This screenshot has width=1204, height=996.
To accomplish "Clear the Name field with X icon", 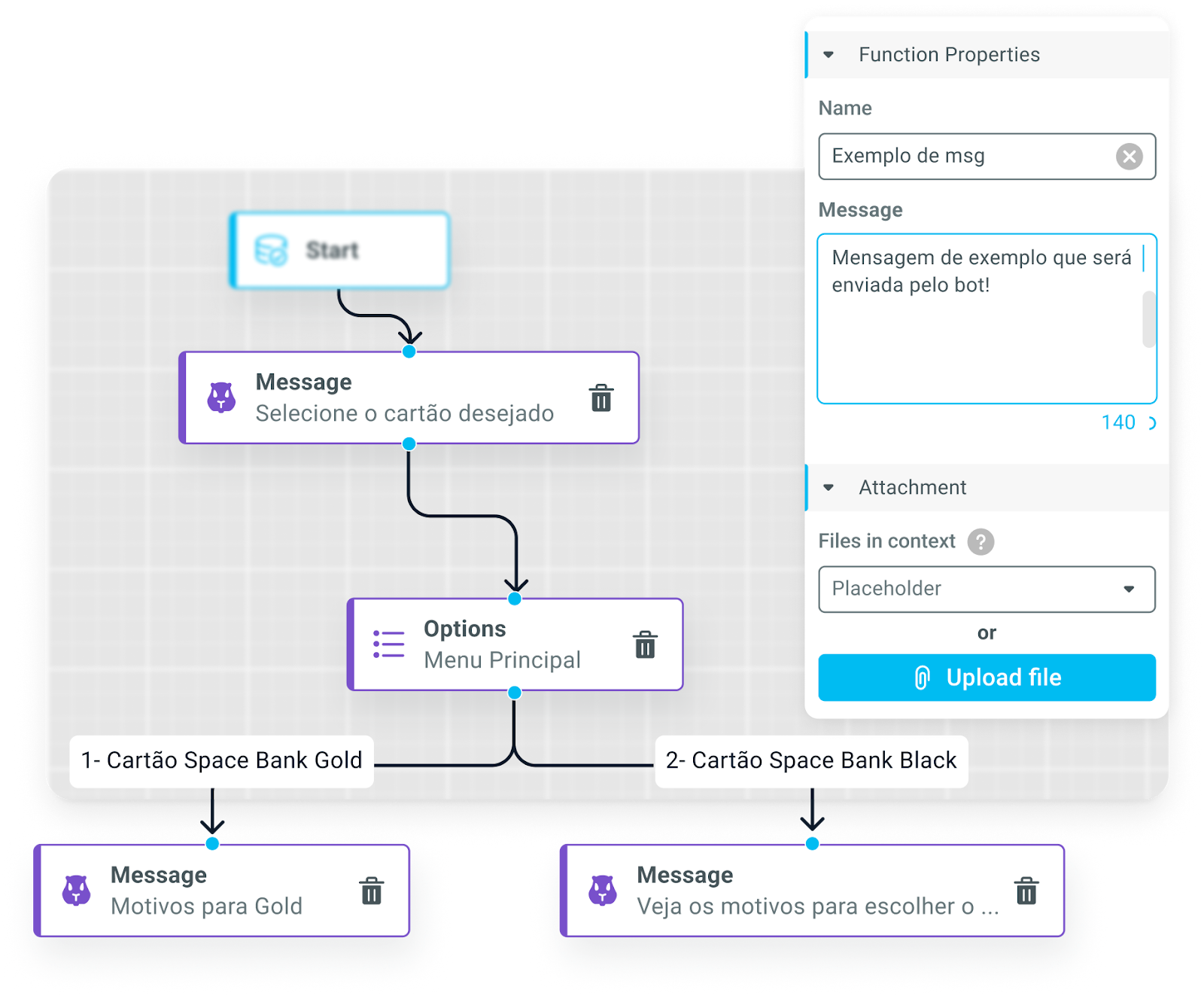I will coord(1129,157).
